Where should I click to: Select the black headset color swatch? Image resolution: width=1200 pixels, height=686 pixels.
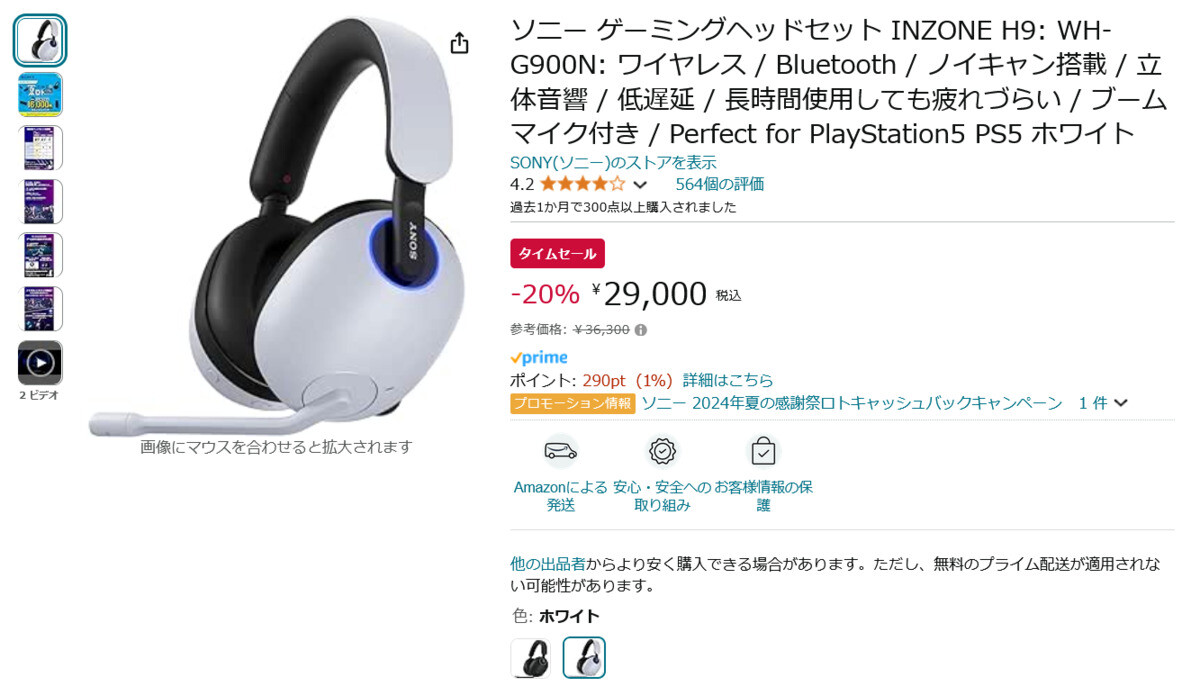click(530, 658)
